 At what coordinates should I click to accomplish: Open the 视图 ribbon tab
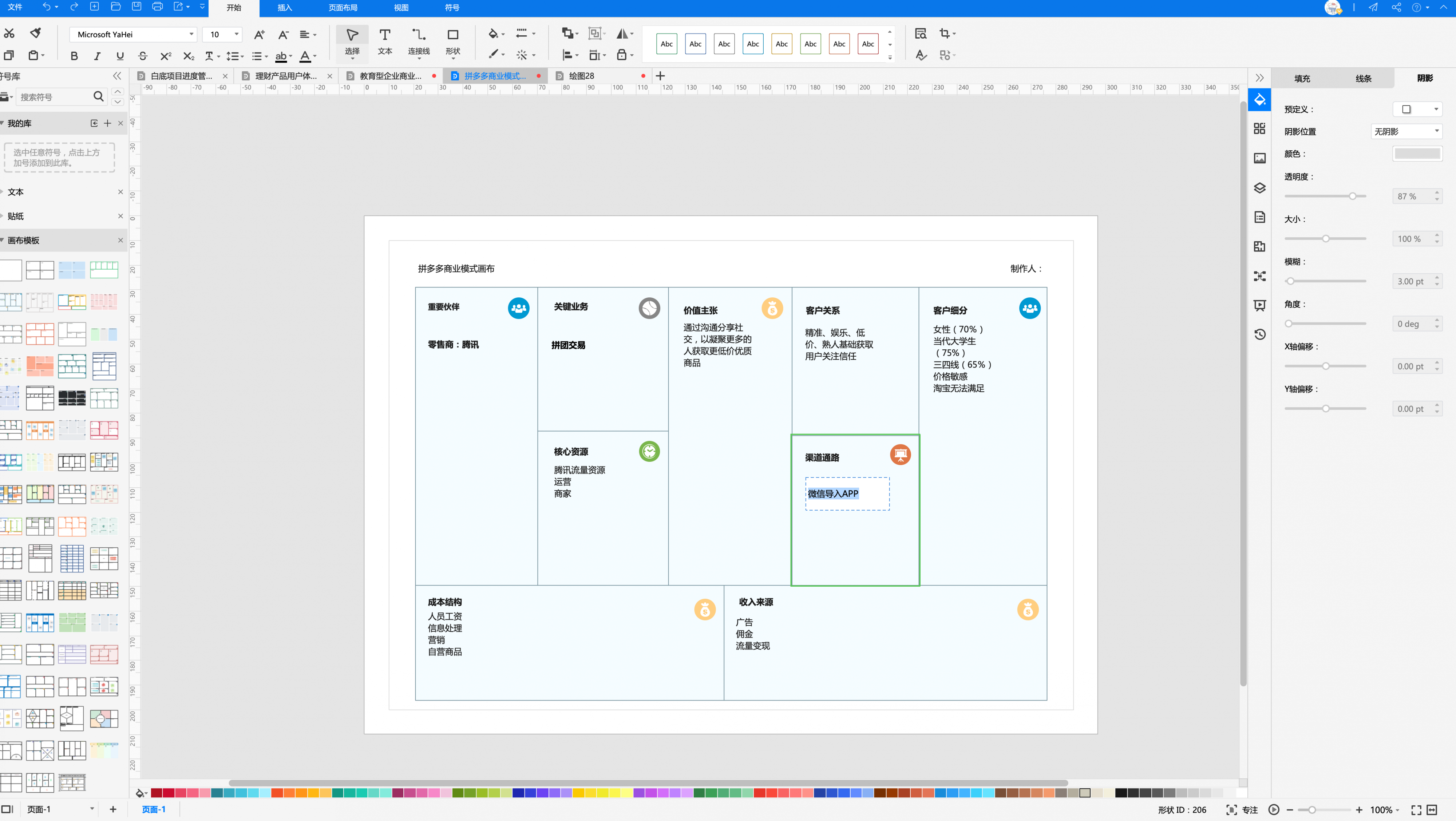[x=401, y=8]
